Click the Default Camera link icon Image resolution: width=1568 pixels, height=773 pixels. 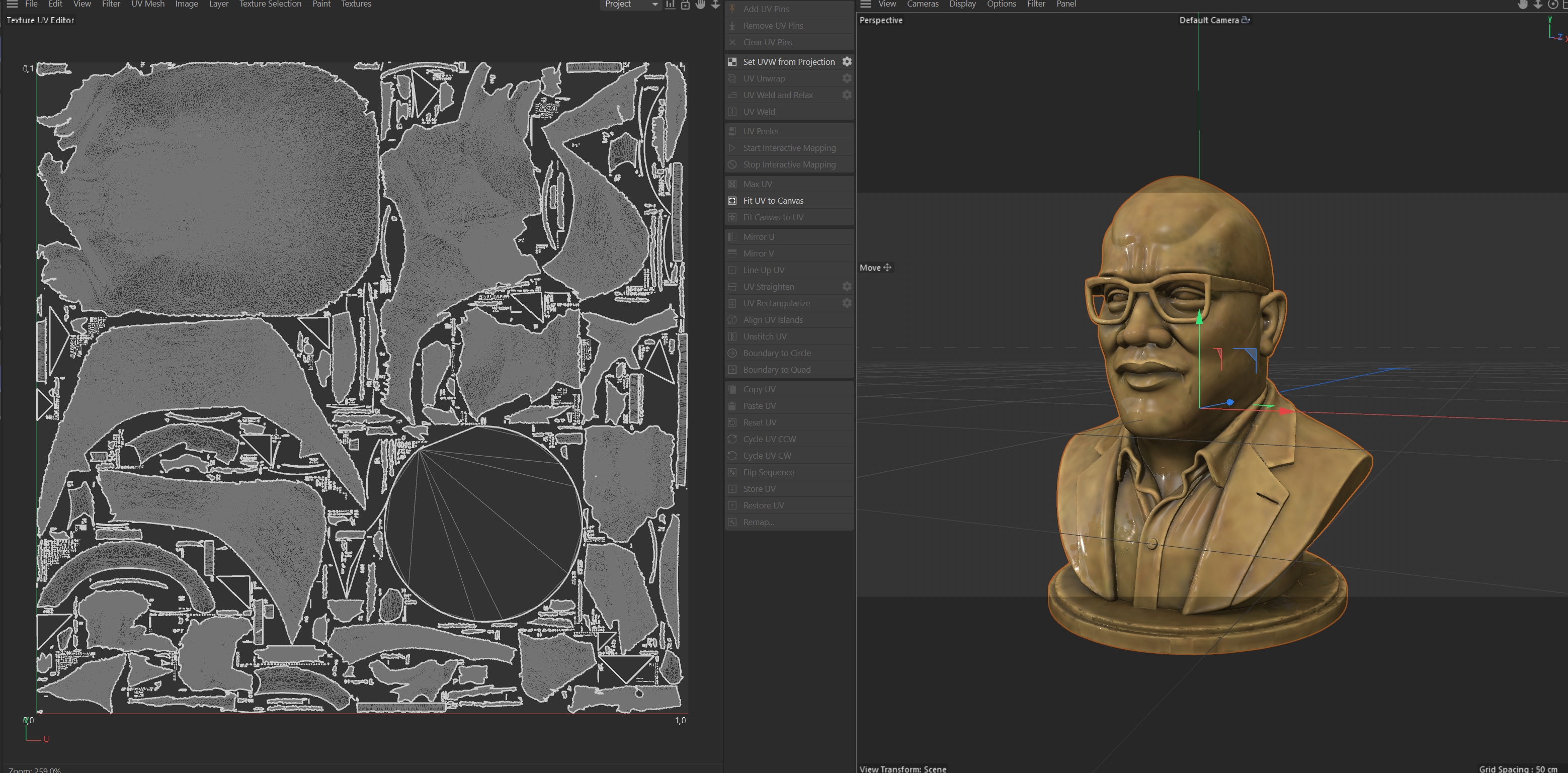pyautogui.click(x=1246, y=20)
